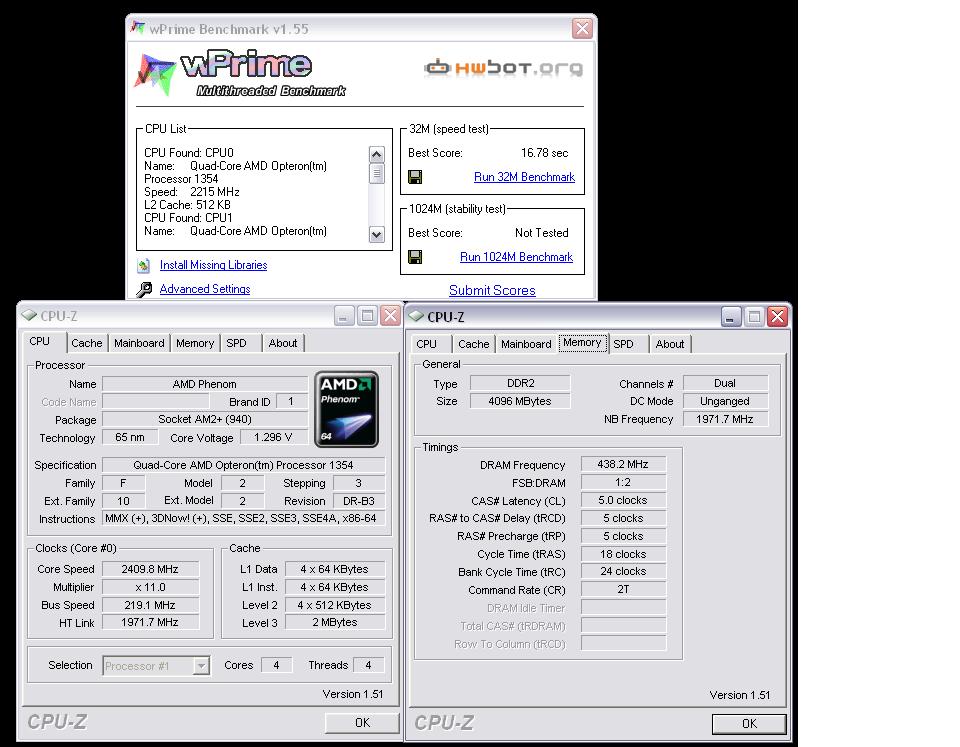Click the save icon beside Run 1024M Benchmark
This screenshot has width=960, height=747.
(414, 257)
